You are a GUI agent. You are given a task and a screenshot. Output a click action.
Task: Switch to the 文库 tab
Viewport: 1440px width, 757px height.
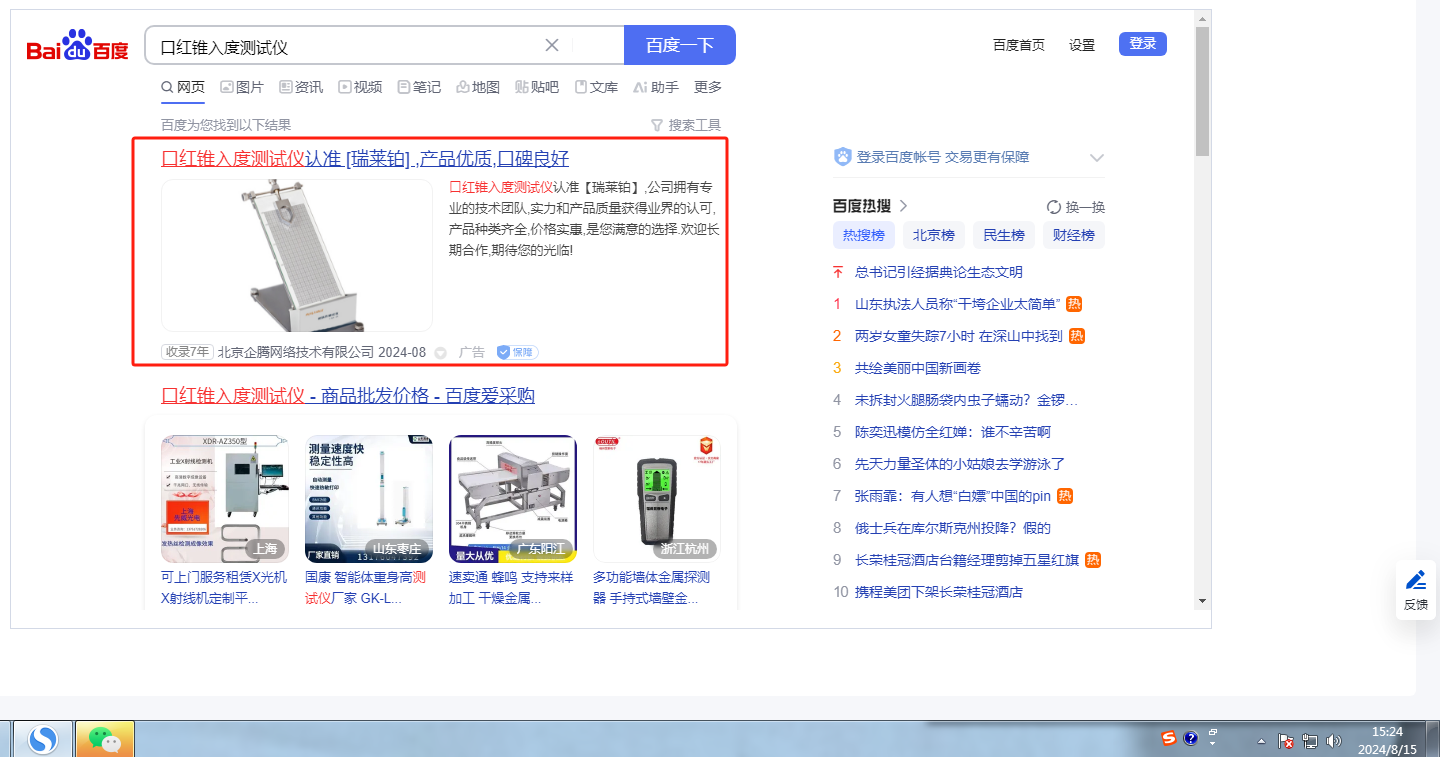tap(596, 87)
